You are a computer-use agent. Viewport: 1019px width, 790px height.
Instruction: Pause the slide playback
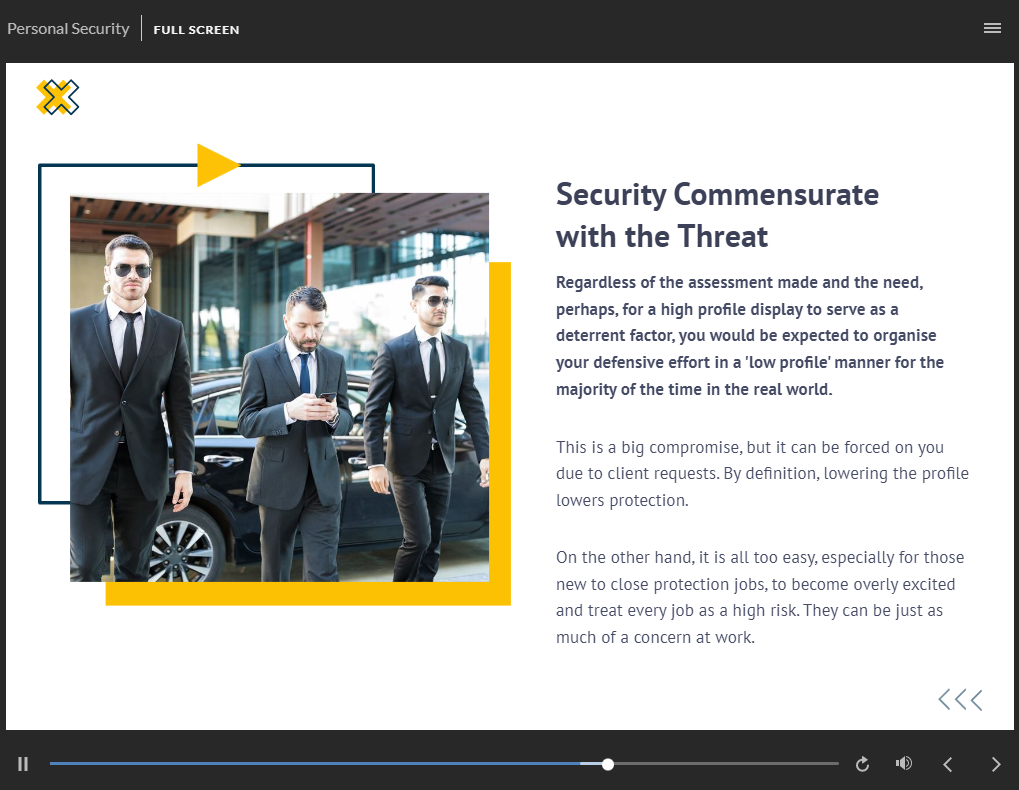point(23,764)
